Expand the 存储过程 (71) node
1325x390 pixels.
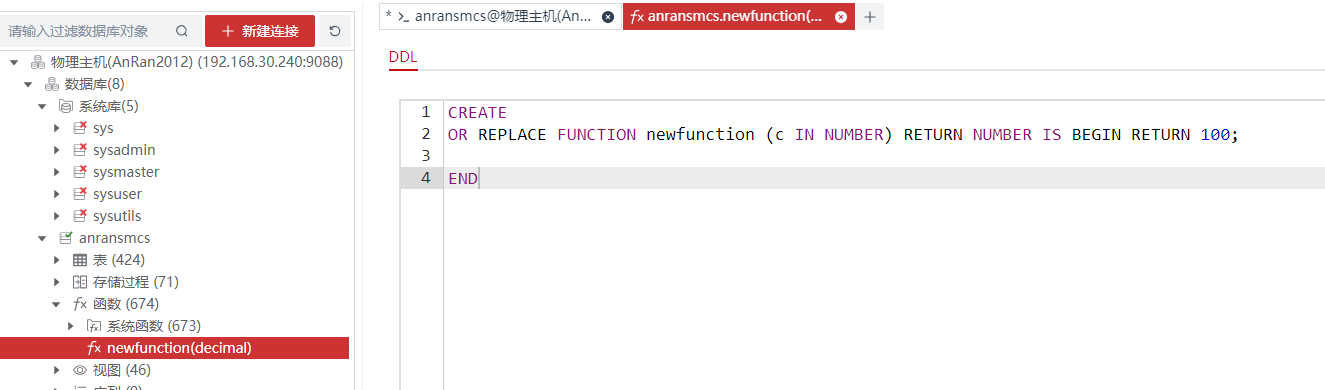point(57,282)
